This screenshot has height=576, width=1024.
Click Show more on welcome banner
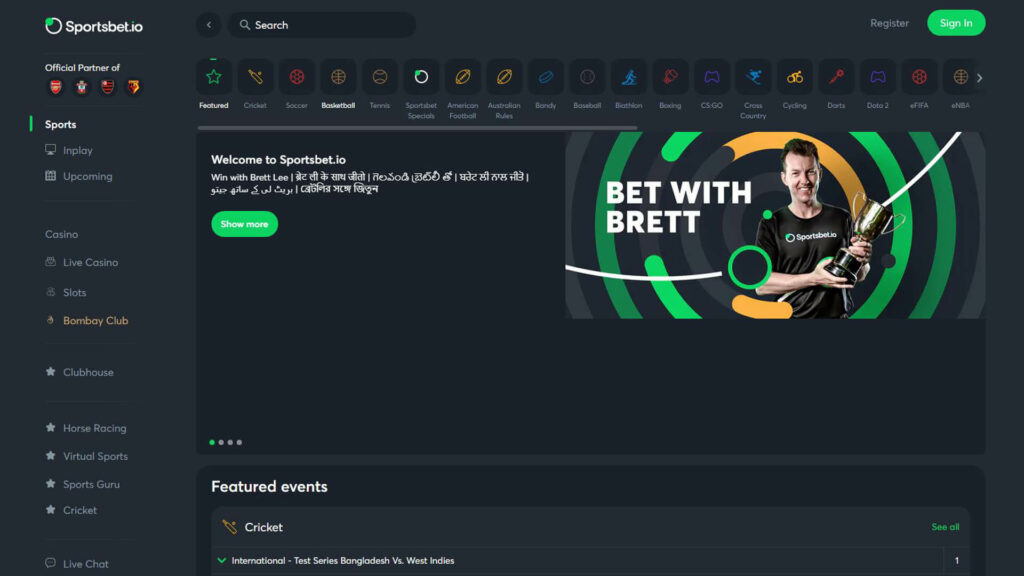[244, 224]
